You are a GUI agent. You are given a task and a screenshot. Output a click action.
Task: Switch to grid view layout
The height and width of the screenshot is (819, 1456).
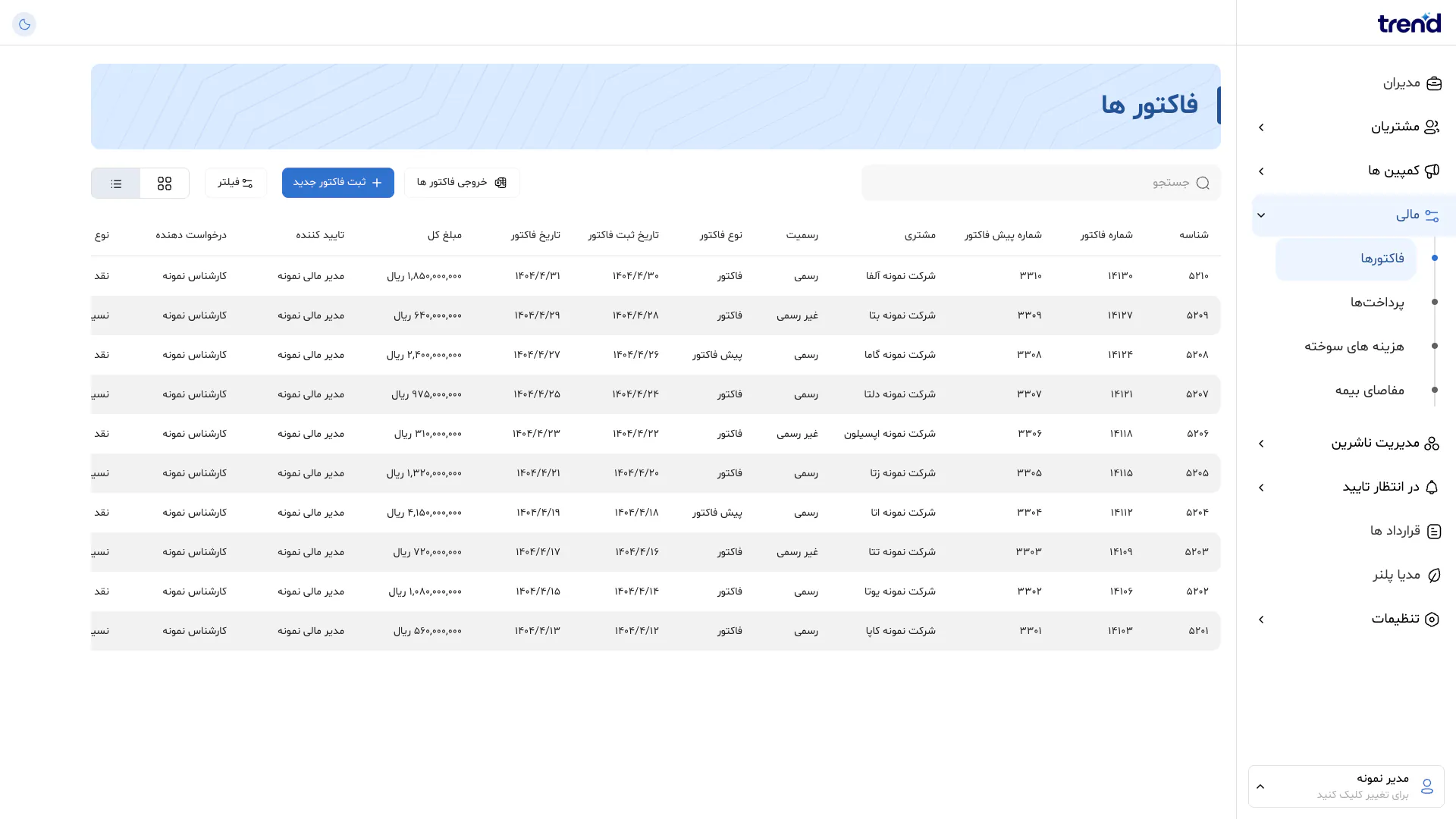pos(165,184)
